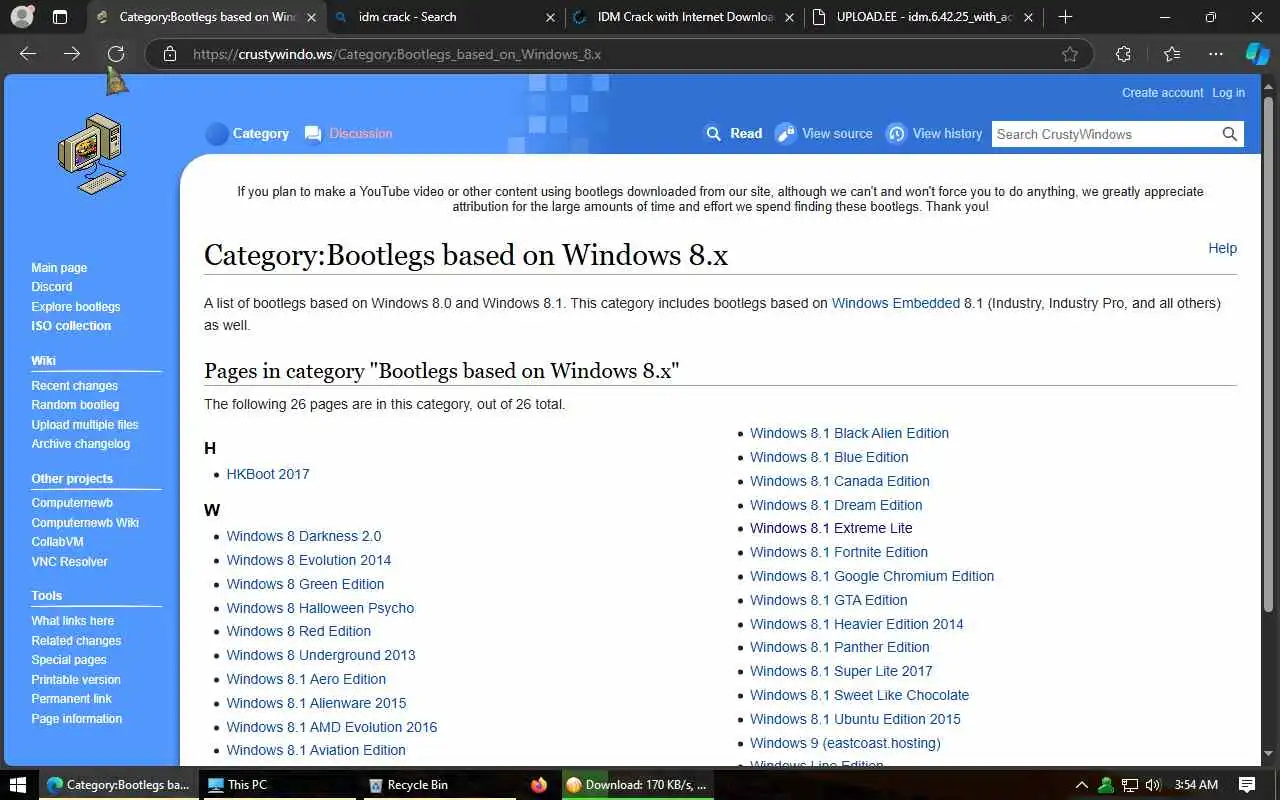Open the View source tab
The width and height of the screenshot is (1280, 800).
coord(824,133)
